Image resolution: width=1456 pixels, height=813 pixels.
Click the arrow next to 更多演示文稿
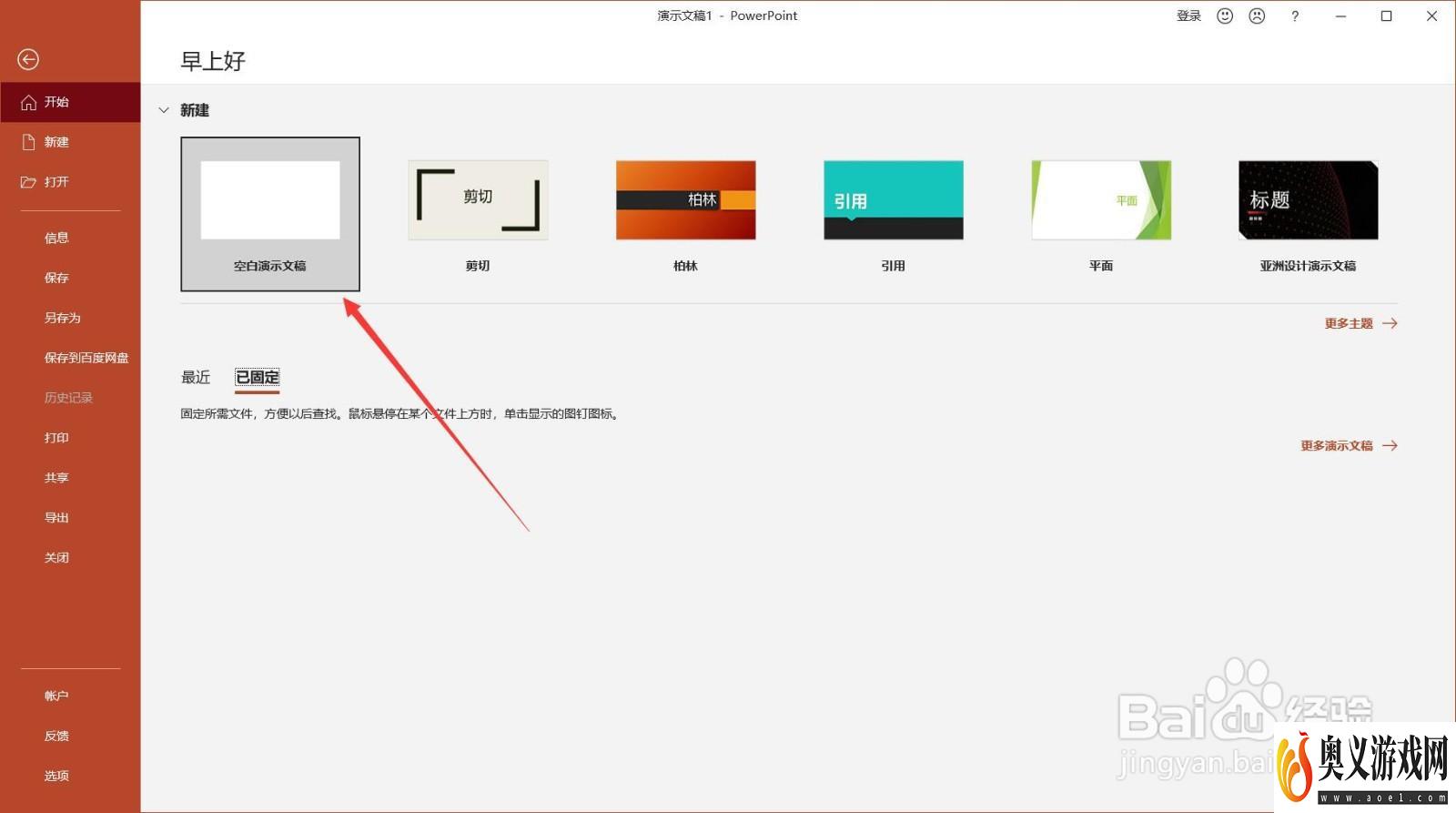[1390, 445]
